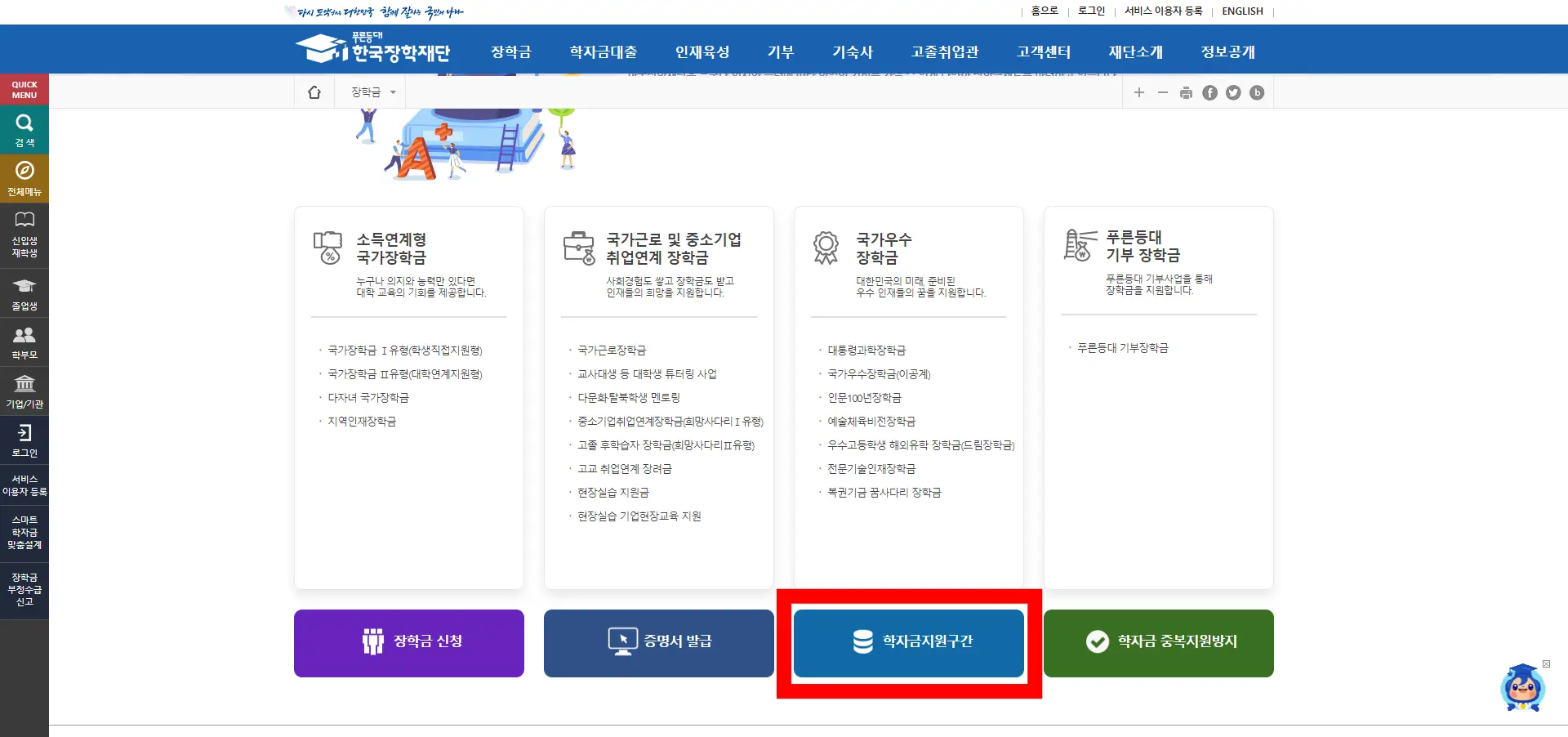Click the home icon in the breadcrumb
Image resolution: width=1568 pixels, height=737 pixels.
point(314,92)
